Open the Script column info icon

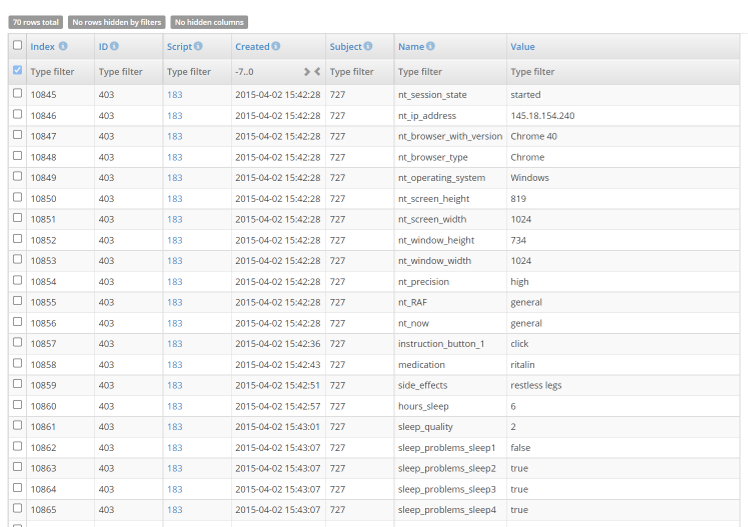click(198, 46)
